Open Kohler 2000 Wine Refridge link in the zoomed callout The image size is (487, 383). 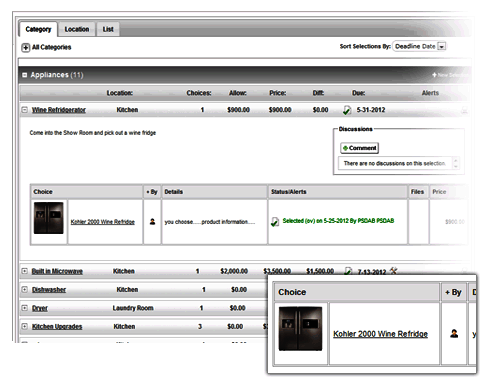(380, 334)
